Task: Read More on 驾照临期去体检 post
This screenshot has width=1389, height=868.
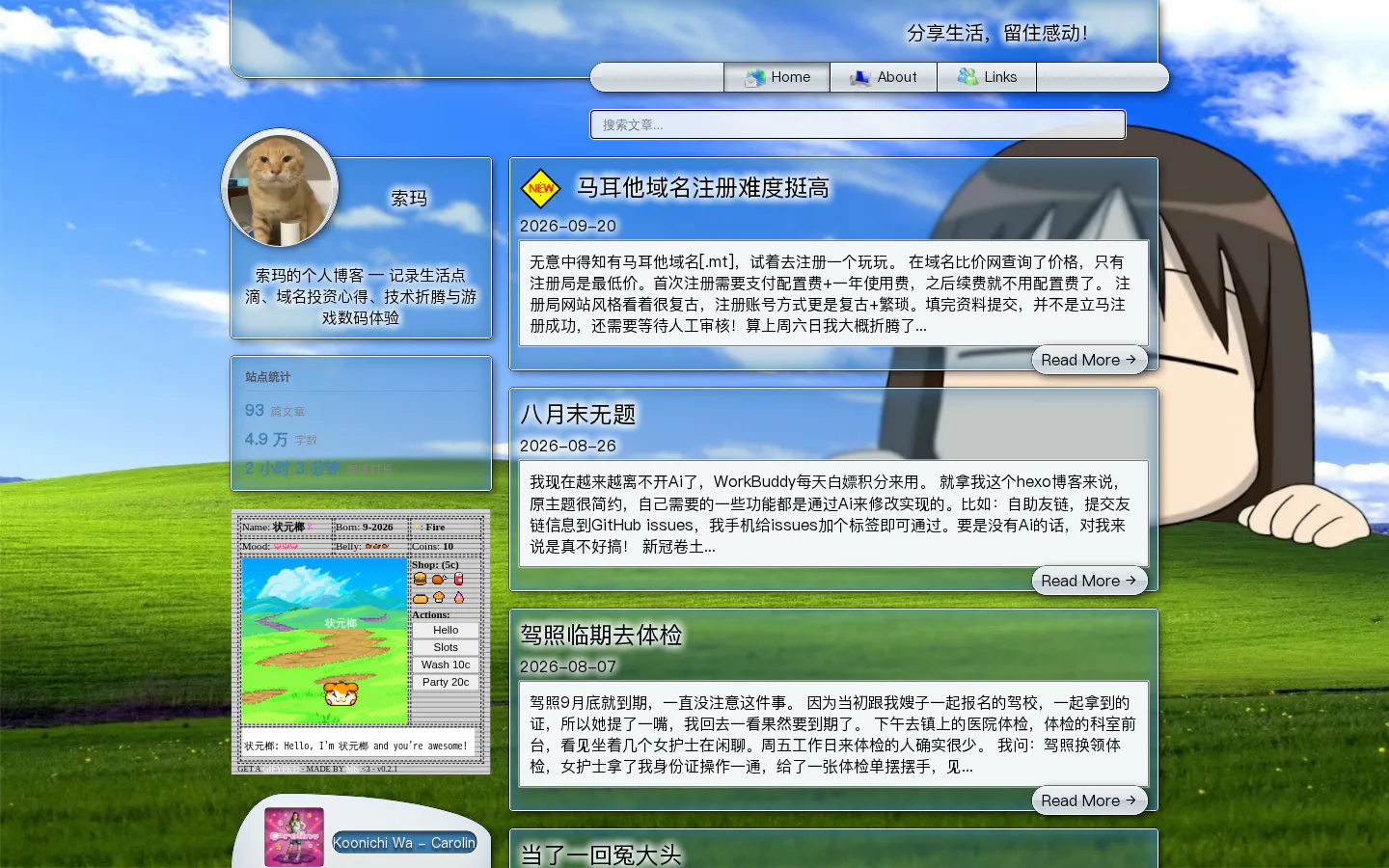Action: [1089, 800]
